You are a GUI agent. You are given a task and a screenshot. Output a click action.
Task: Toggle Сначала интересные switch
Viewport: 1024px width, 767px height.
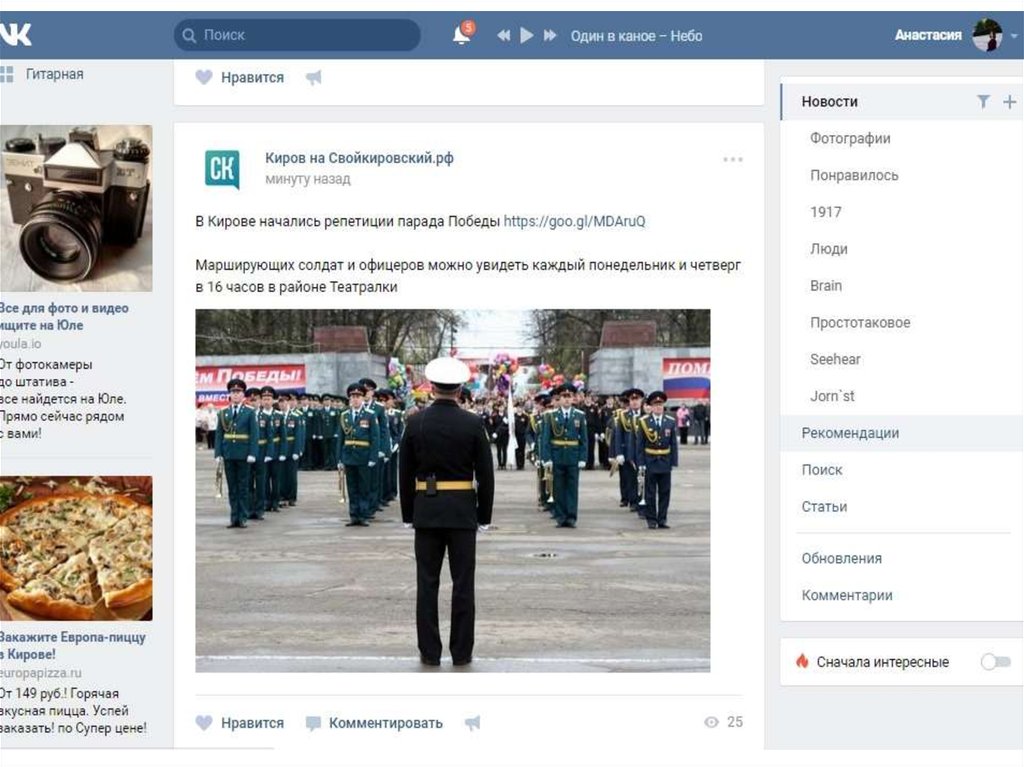[995, 662]
